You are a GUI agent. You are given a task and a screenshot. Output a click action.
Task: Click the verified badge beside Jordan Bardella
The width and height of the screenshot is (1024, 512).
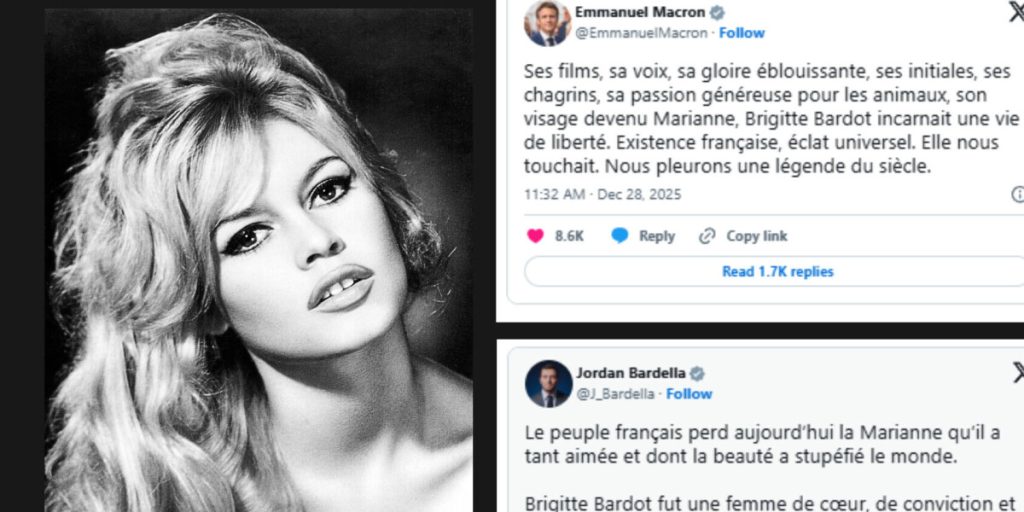pos(697,374)
